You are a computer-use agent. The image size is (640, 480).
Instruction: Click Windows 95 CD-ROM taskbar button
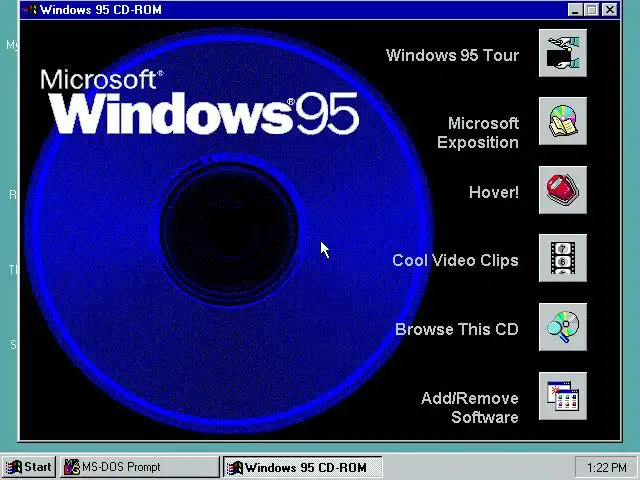(x=302, y=467)
